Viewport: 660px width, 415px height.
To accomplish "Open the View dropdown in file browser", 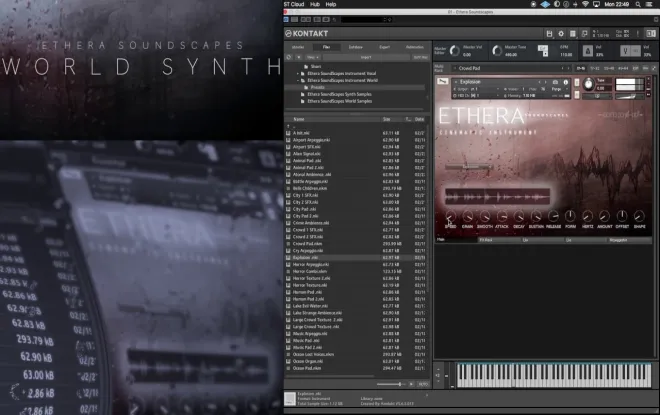I will (313, 57).
